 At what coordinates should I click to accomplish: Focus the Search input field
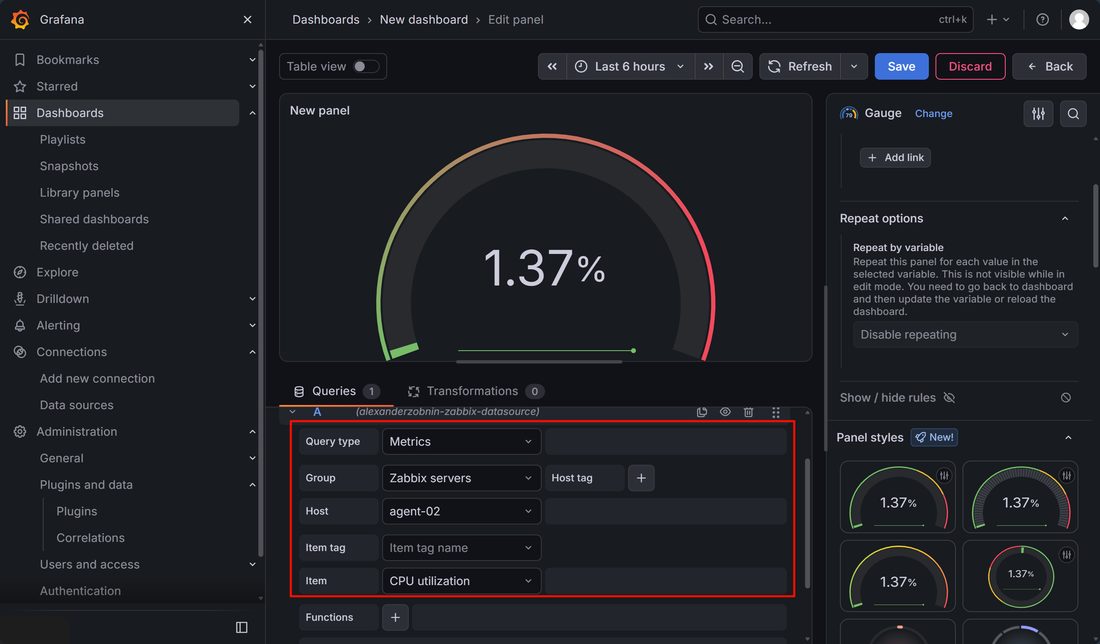pyautogui.click(x=835, y=20)
